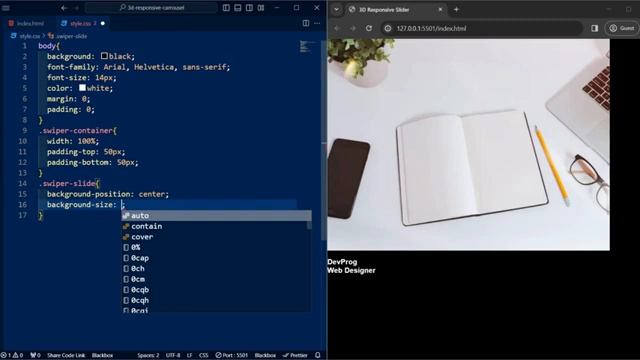Open errors and warnings status item
Viewport: 640px width, 360px height.
click(x=12, y=355)
